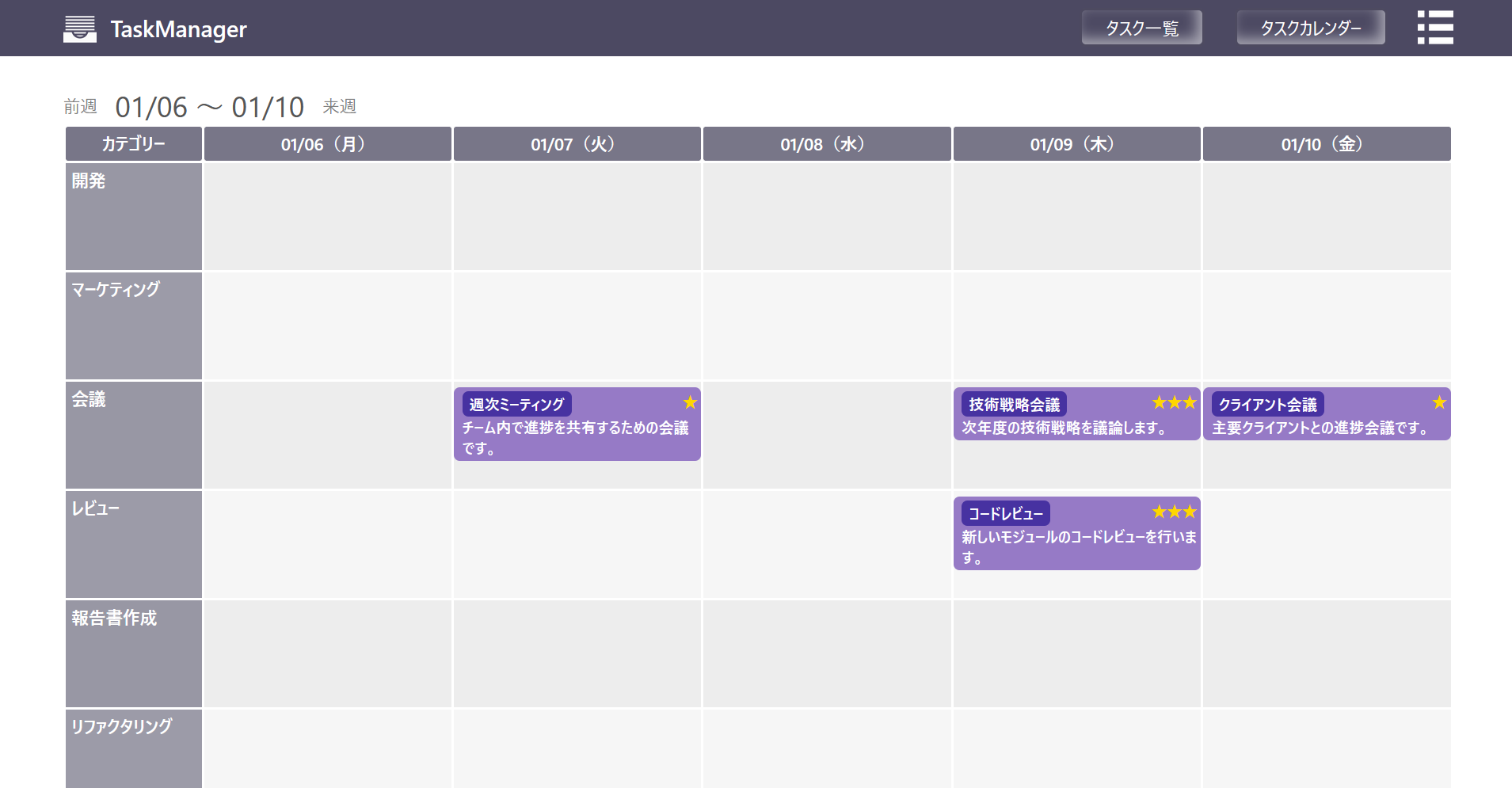Click the TaskManager title text

coord(178,29)
